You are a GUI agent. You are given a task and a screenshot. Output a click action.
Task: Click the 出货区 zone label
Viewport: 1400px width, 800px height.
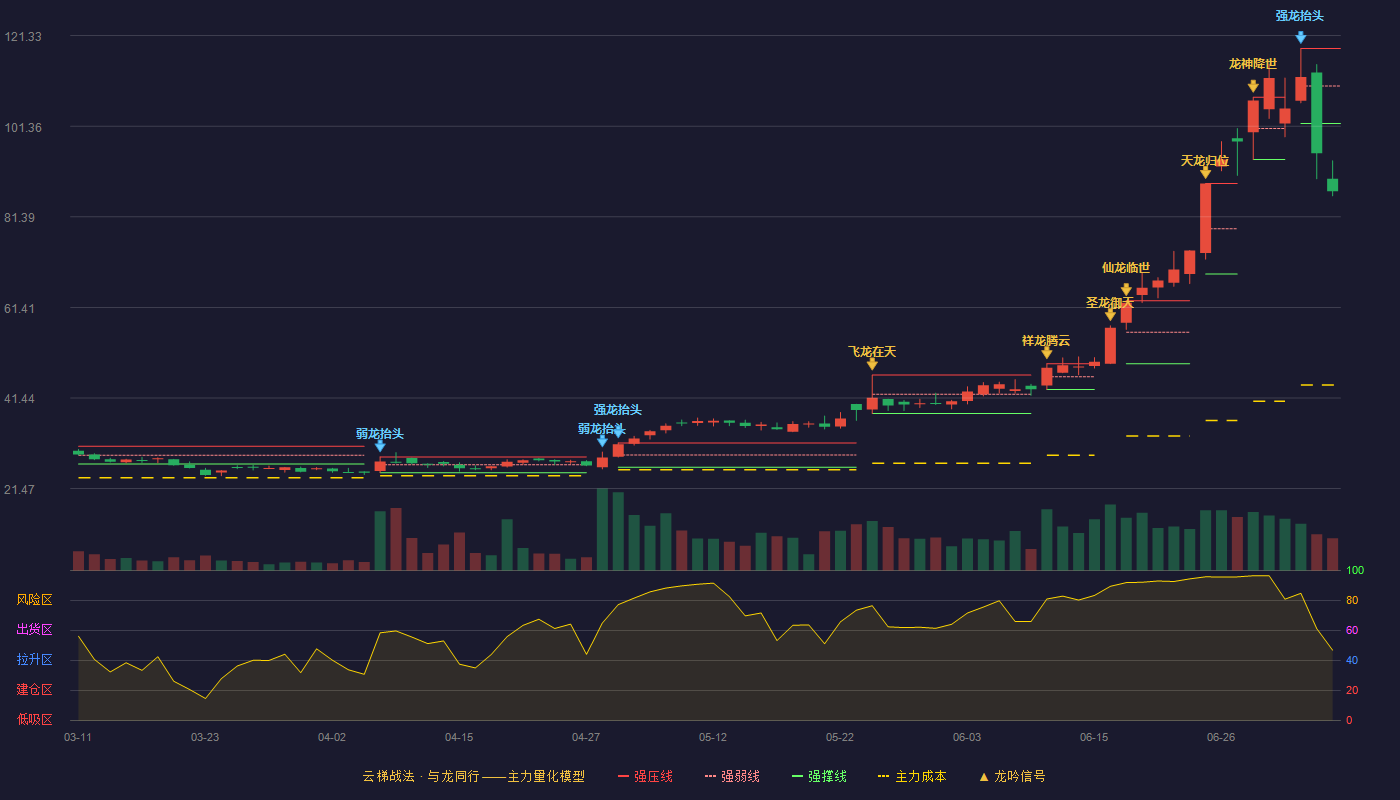point(34,630)
